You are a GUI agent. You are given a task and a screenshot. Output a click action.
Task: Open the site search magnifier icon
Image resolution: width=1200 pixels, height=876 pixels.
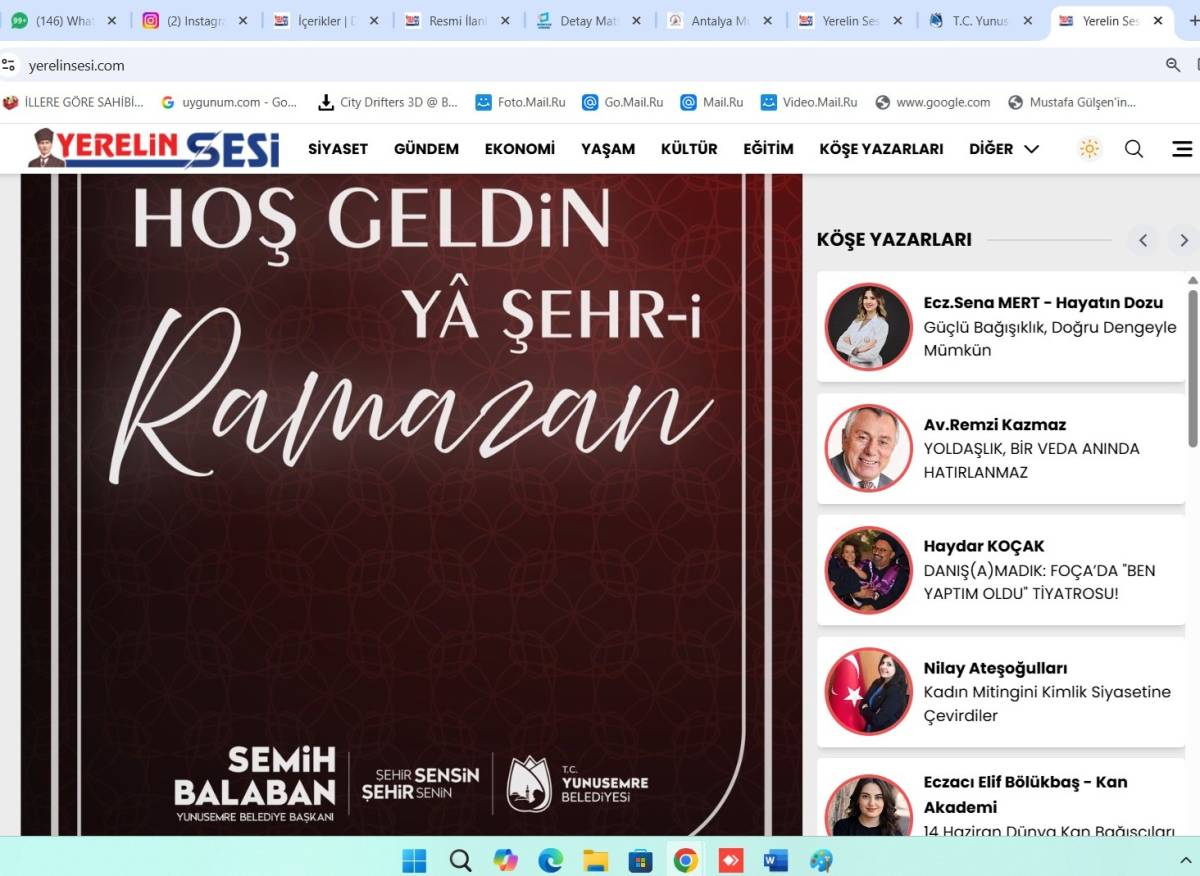tap(1133, 148)
